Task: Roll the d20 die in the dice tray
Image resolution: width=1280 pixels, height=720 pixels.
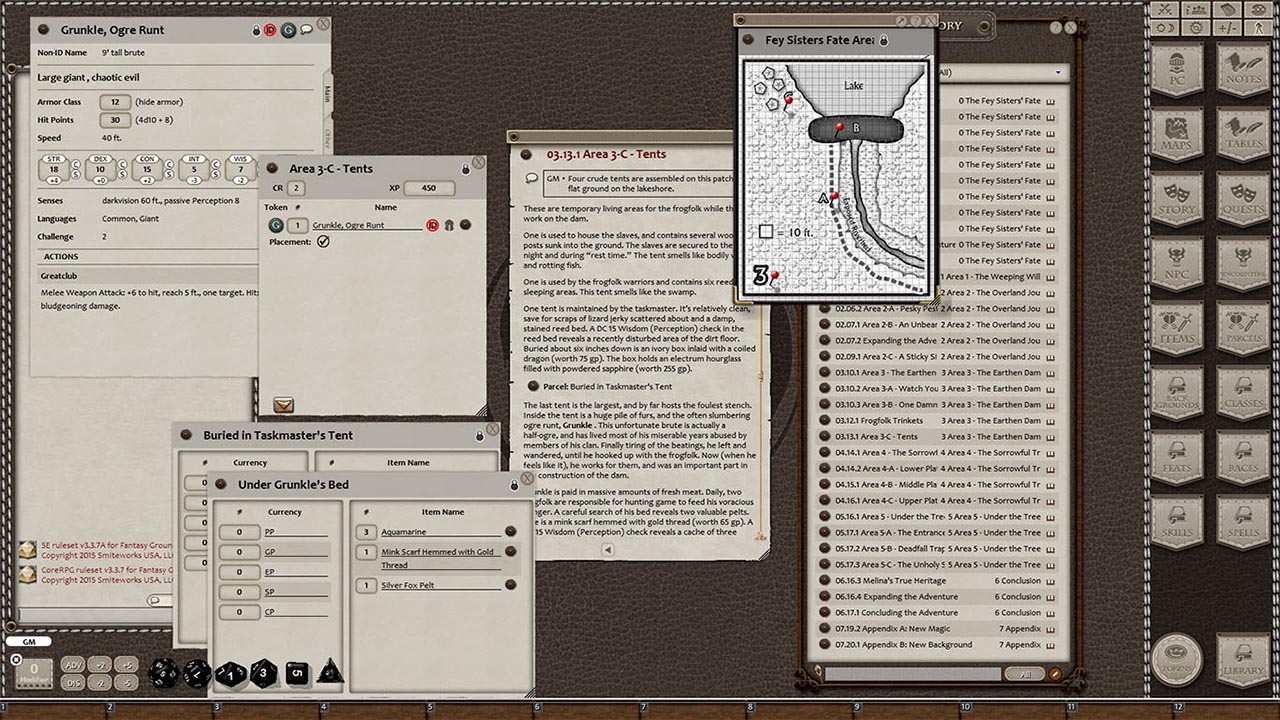Action: (x=163, y=673)
